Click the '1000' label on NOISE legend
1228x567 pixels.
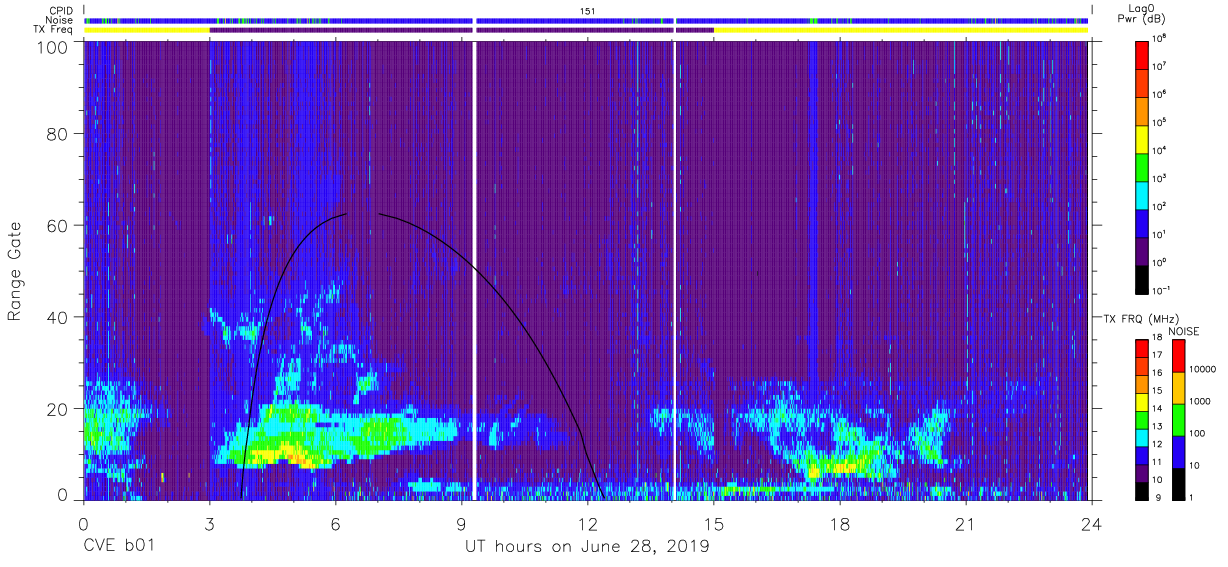tap(1202, 401)
